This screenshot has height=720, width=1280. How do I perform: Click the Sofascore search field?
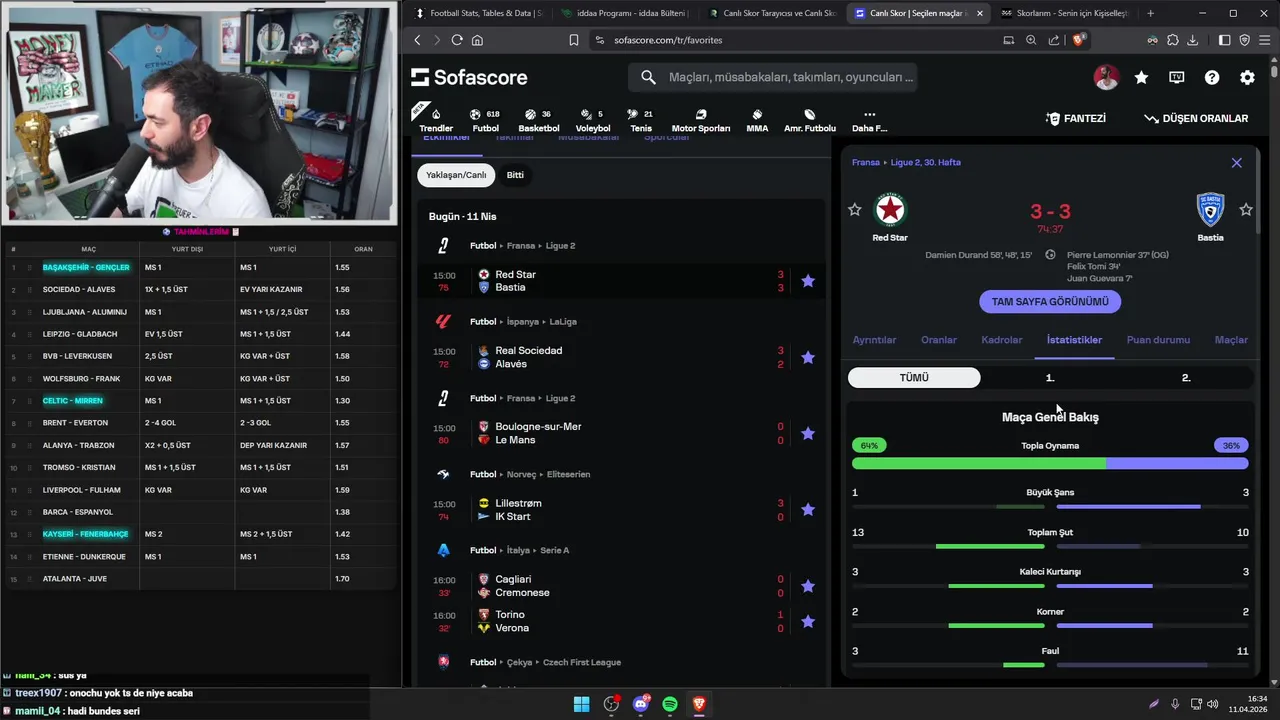click(772, 77)
